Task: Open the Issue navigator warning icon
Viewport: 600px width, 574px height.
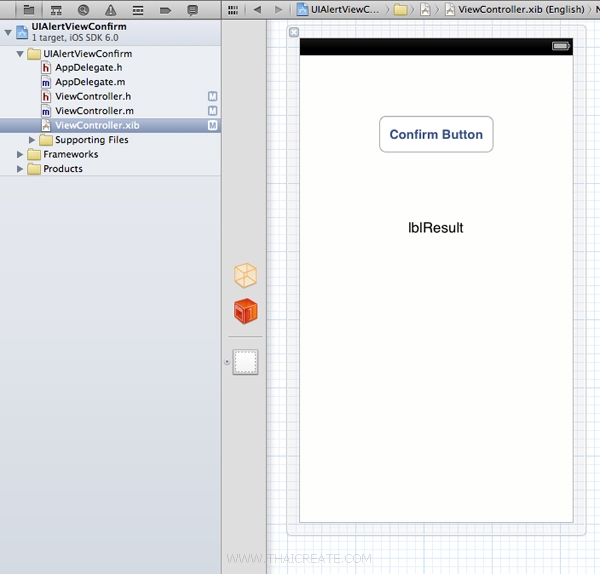Action: pos(111,10)
